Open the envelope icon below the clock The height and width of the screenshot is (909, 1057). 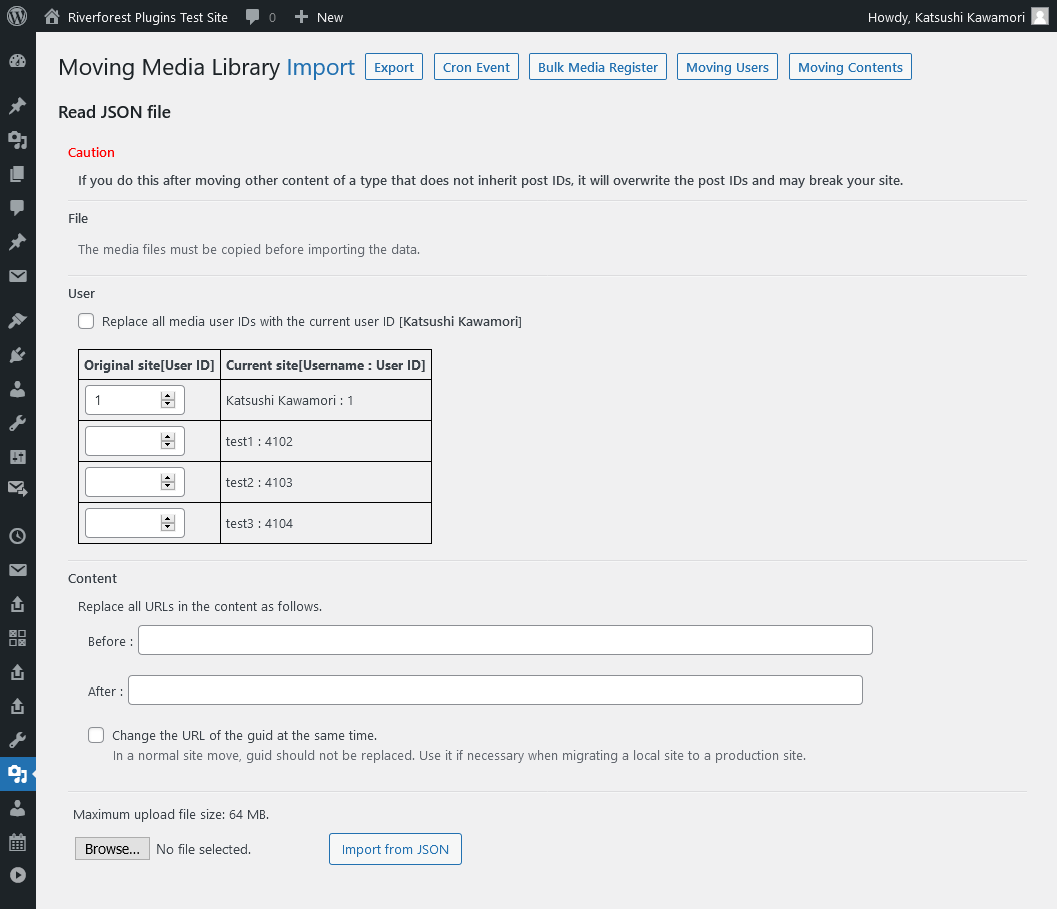[x=18, y=570]
